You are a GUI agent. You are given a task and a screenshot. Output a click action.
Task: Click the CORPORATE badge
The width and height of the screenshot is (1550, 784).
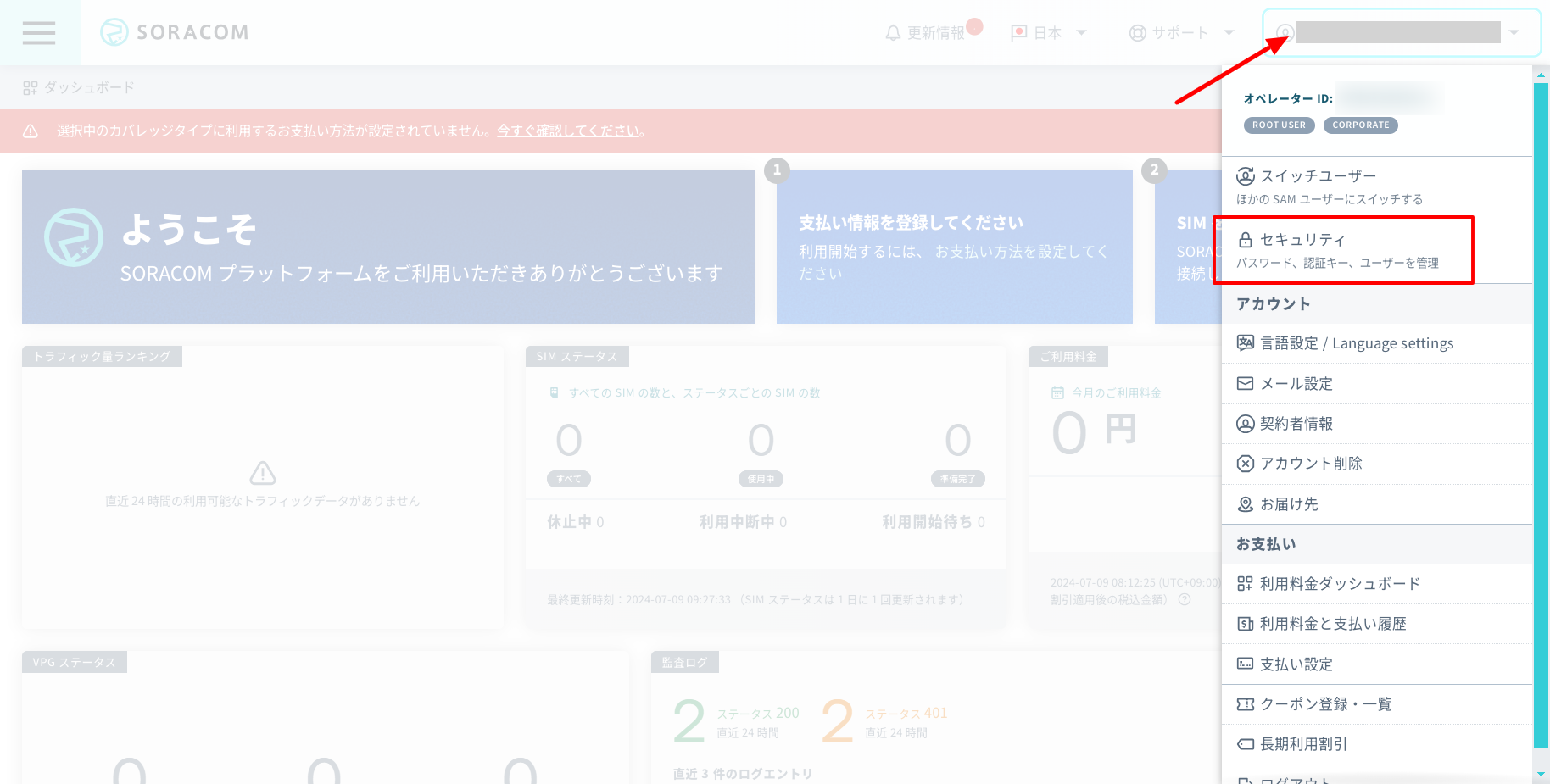[x=1360, y=125]
